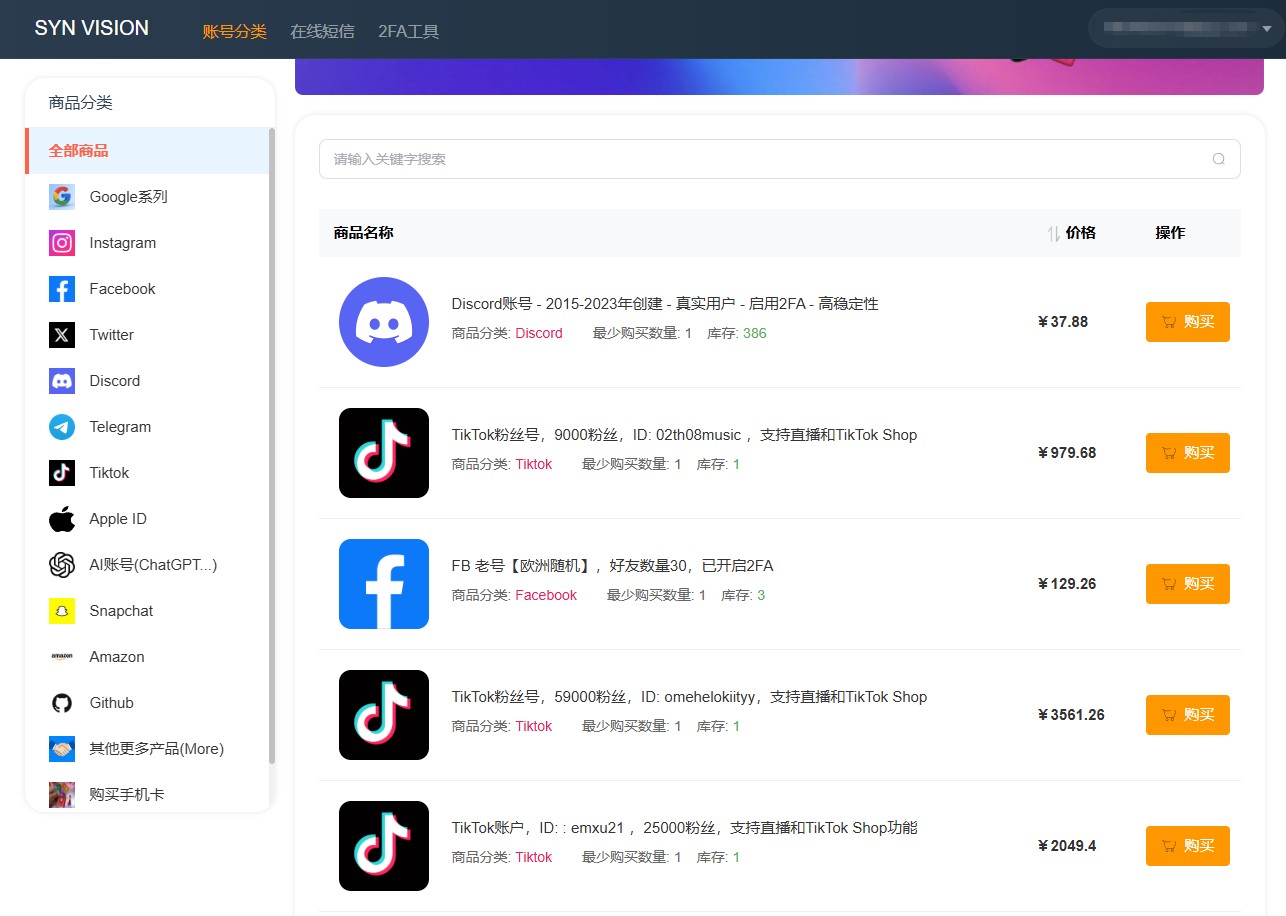Click the FB 老号【欧洲随机】title
This screenshot has height=916, width=1286.
click(x=612, y=566)
